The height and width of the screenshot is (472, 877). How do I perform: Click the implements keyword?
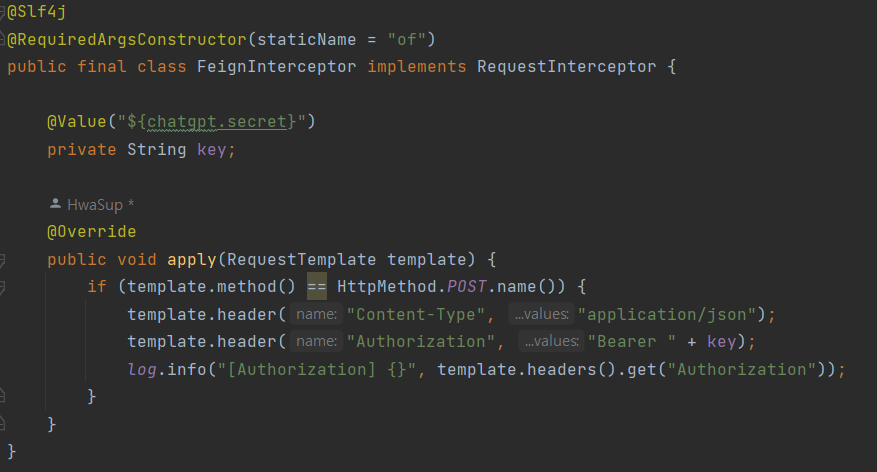pyautogui.click(x=417, y=67)
